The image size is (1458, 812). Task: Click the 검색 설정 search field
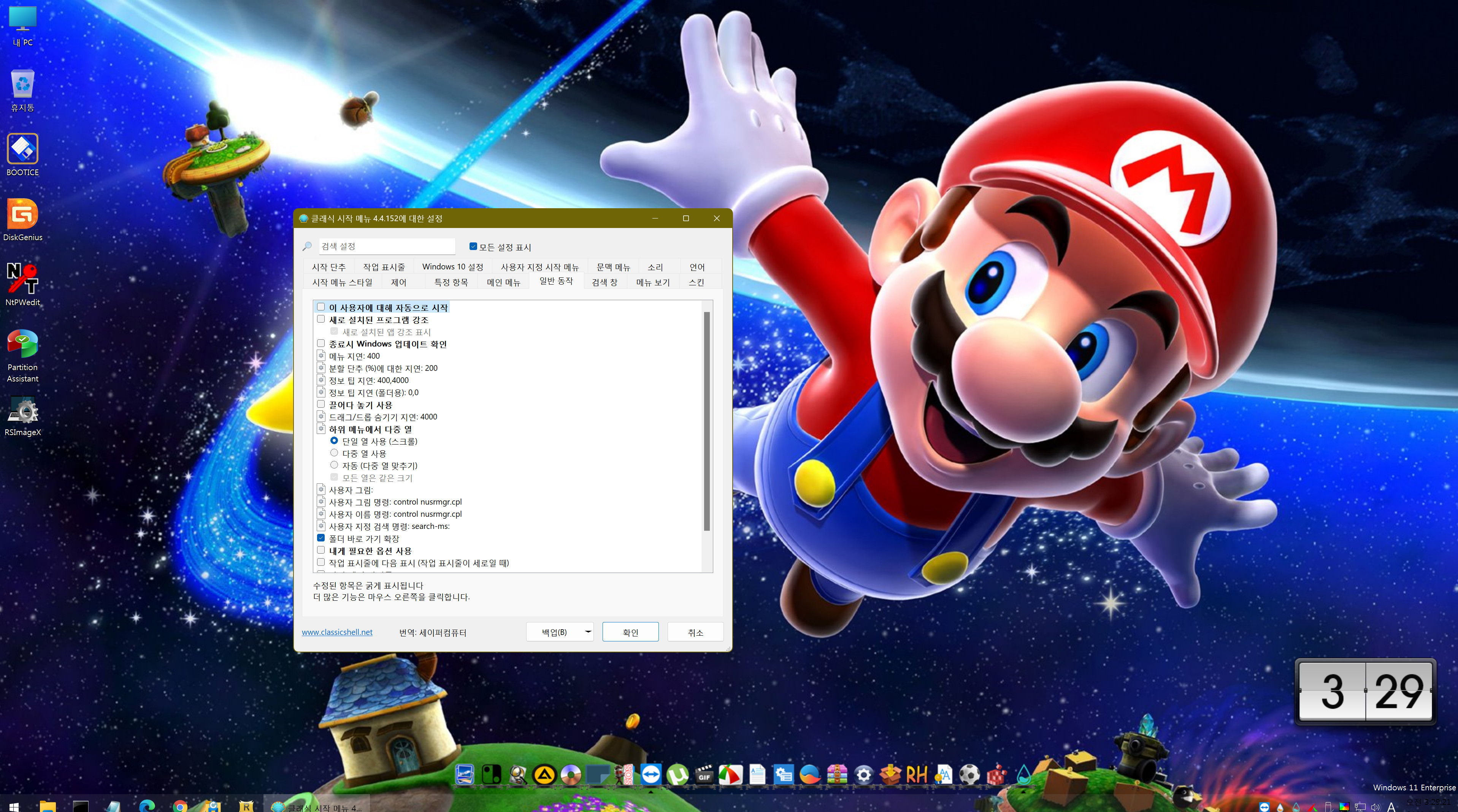tap(387, 246)
